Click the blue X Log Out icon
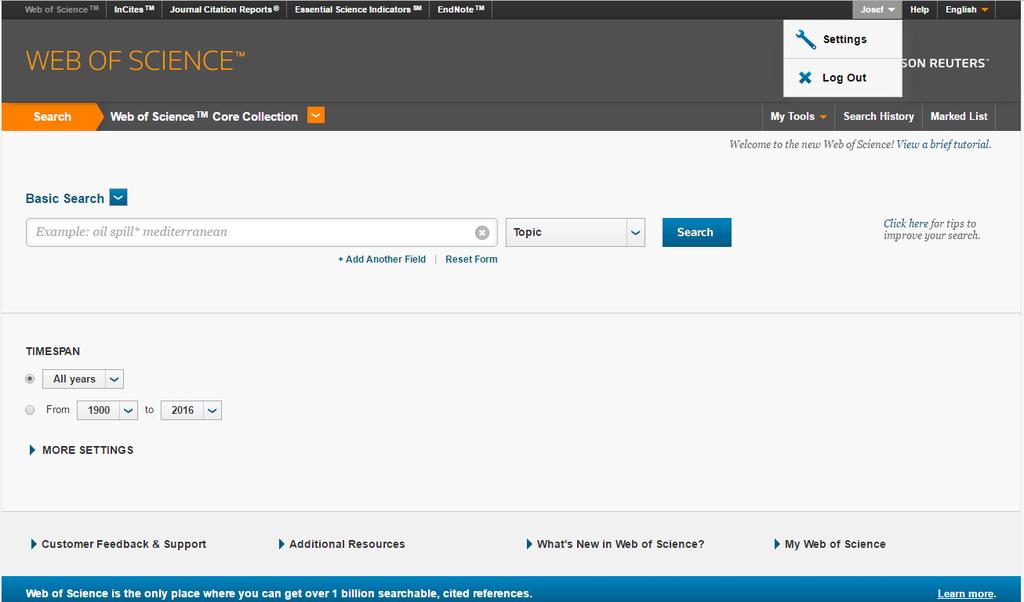Viewport: 1024px width, 602px height. 805,78
